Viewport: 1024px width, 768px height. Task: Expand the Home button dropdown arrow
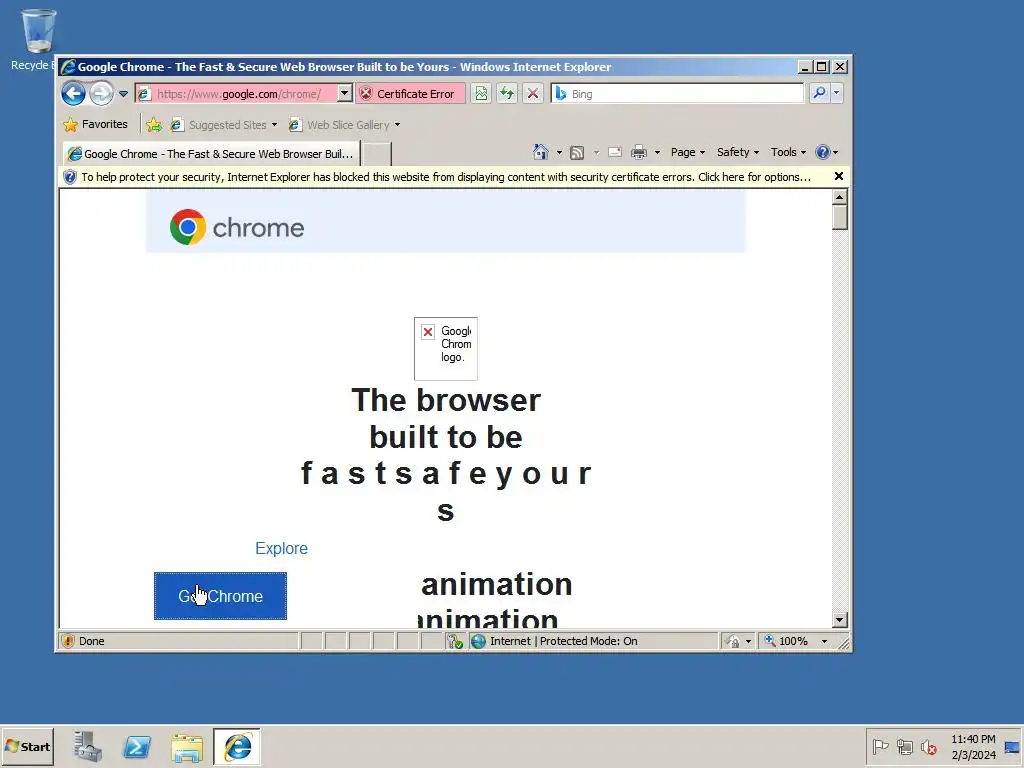(x=559, y=153)
